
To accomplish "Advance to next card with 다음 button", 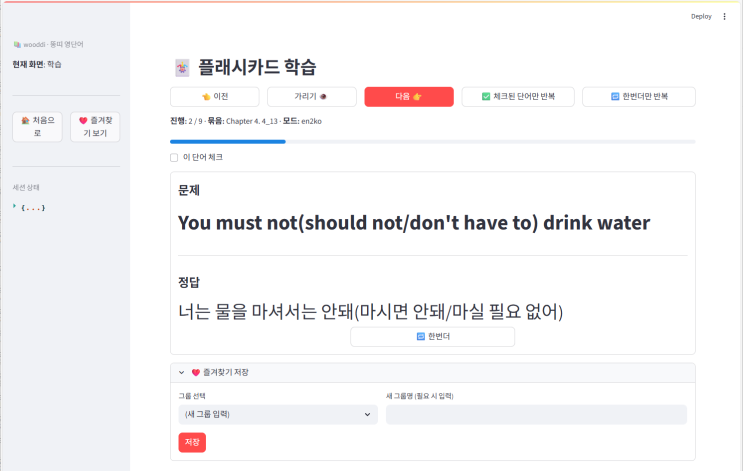I will [x=409, y=97].
